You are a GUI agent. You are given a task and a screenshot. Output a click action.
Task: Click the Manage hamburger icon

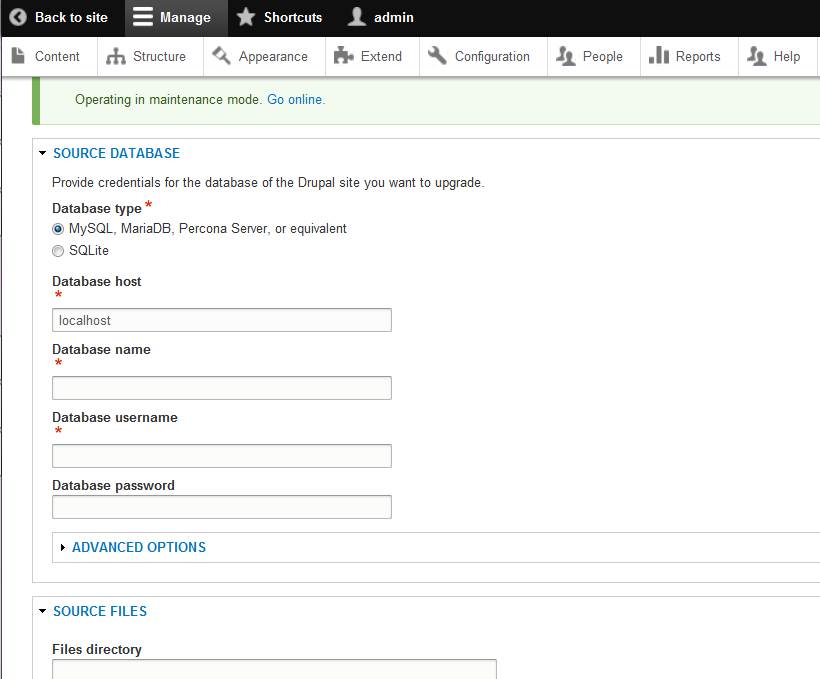coord(143,17)
